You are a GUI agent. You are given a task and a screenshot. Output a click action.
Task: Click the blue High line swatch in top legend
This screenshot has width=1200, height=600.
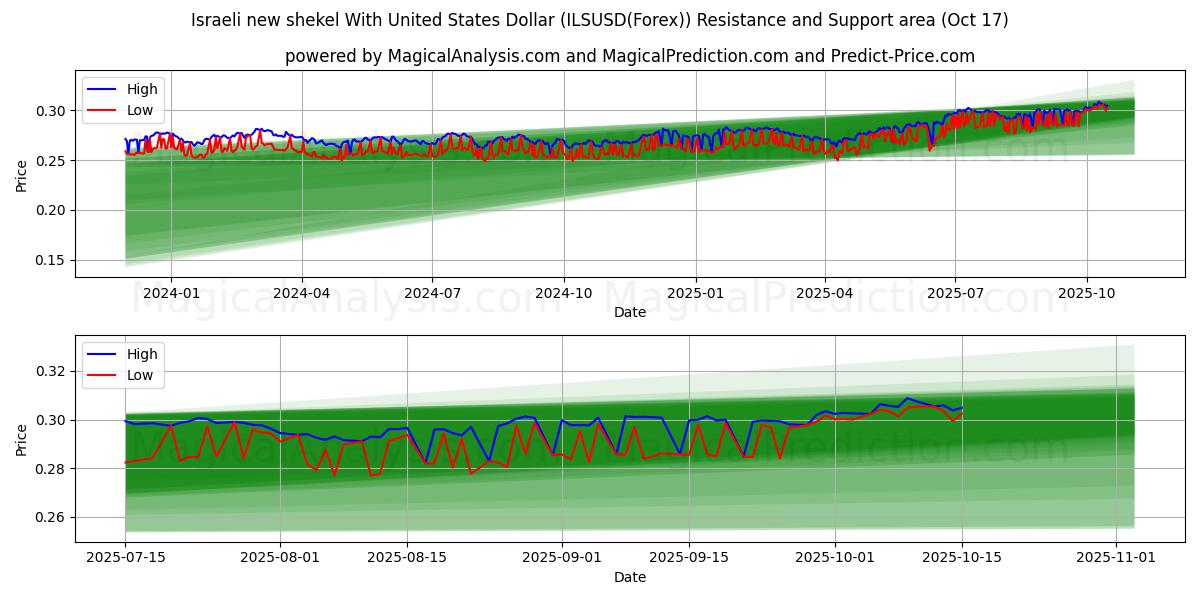[102, 89]
